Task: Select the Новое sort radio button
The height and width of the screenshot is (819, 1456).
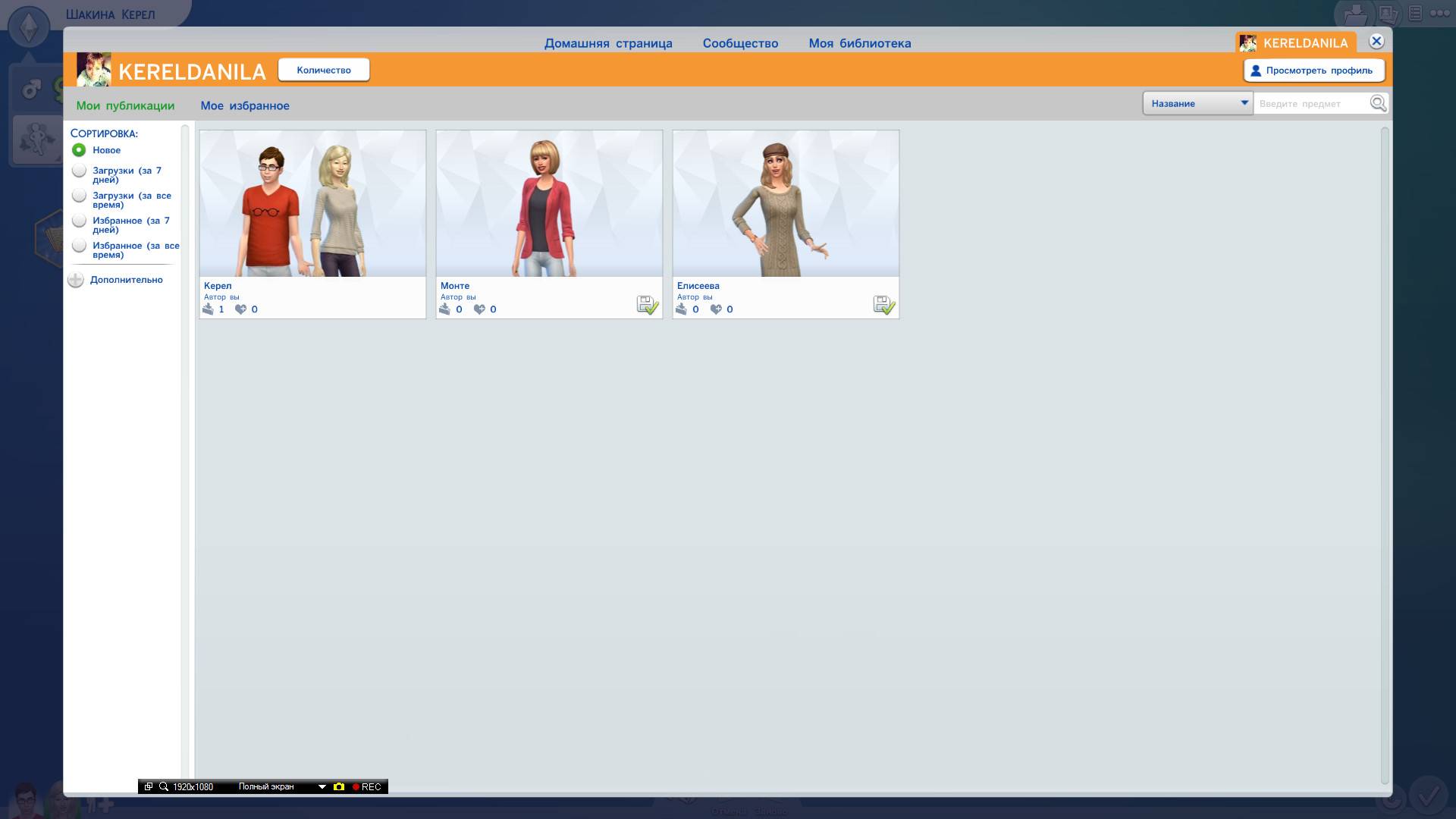Action: [79, 150]
